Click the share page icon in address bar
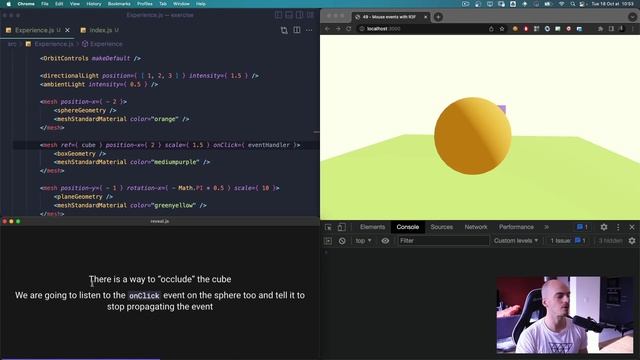640x360 pixels. point(491,29)
